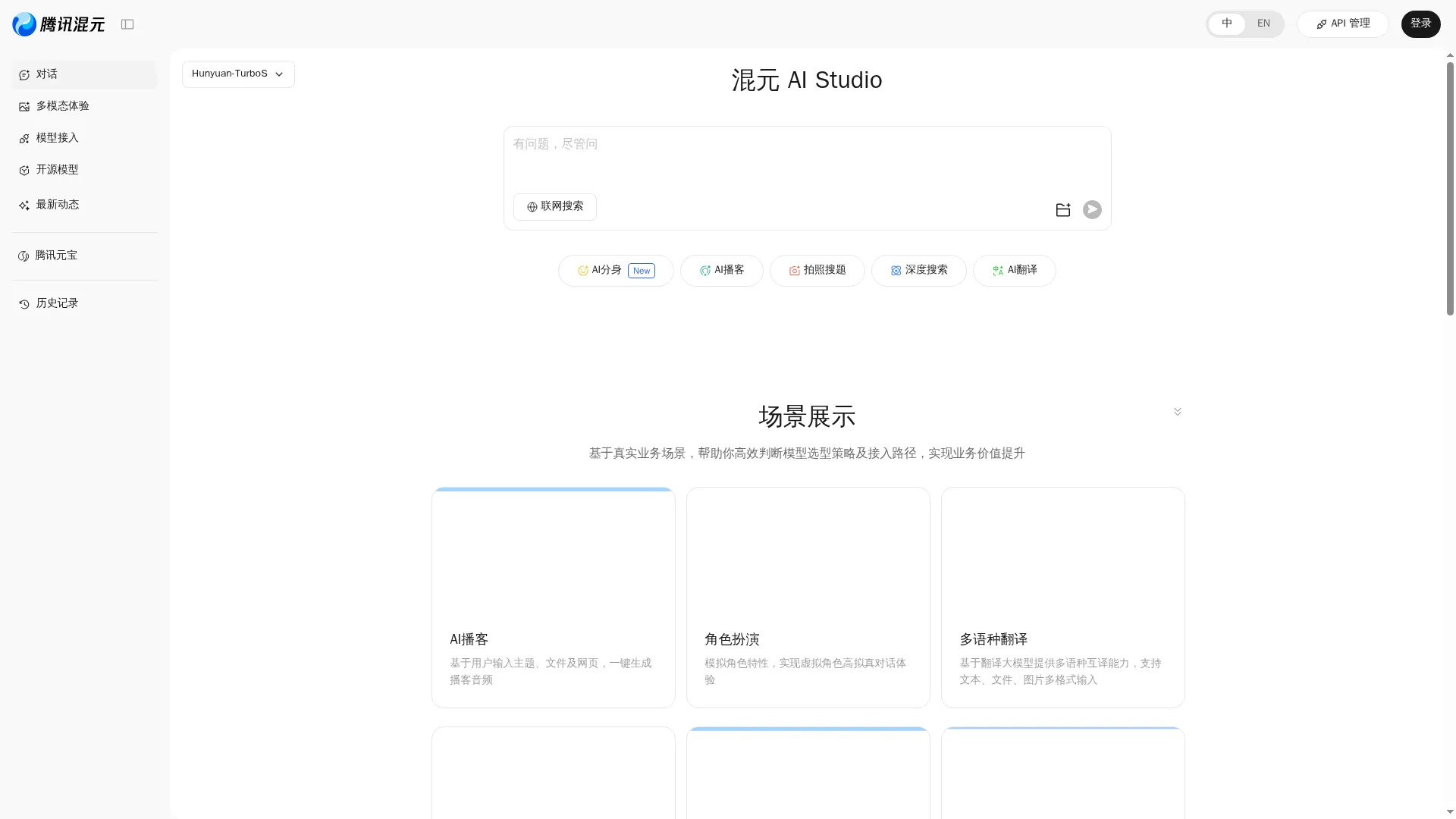This screenshot has width=1456, height=819.
Task: Expand the model selector arrow
Action: (279, 74)
